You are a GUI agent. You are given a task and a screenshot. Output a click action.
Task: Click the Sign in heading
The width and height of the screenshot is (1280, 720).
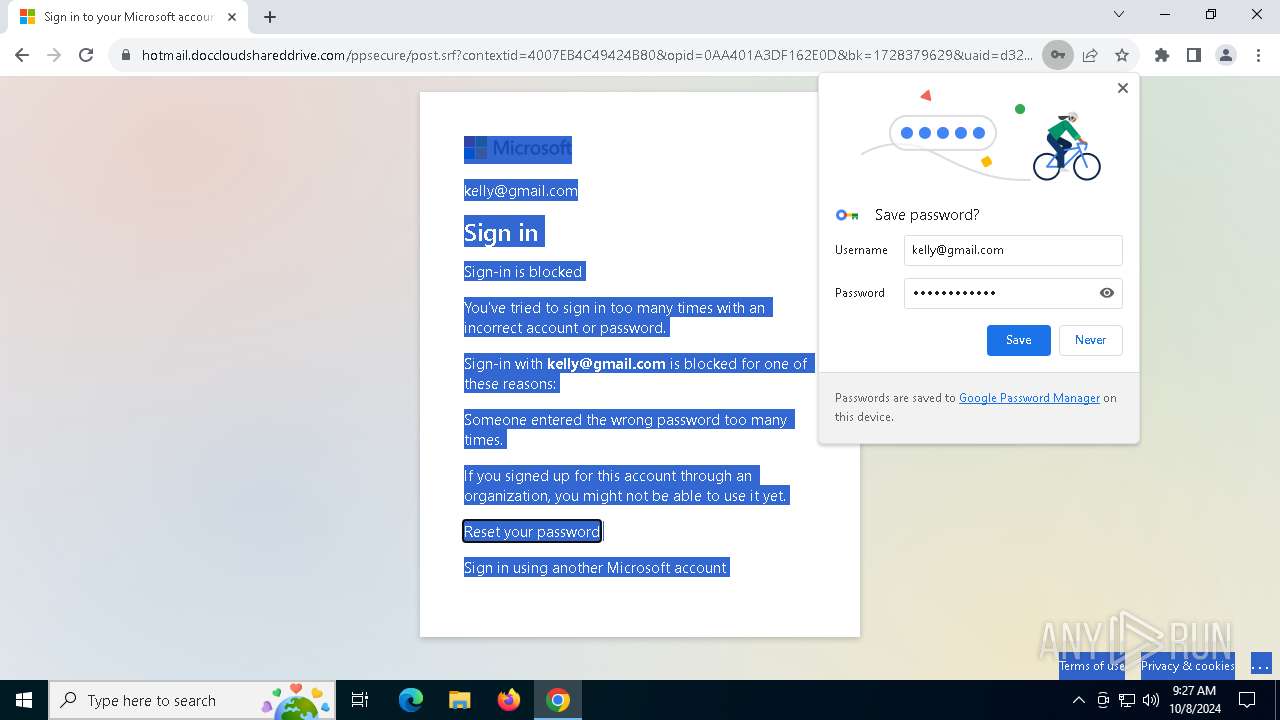point(501,233)
